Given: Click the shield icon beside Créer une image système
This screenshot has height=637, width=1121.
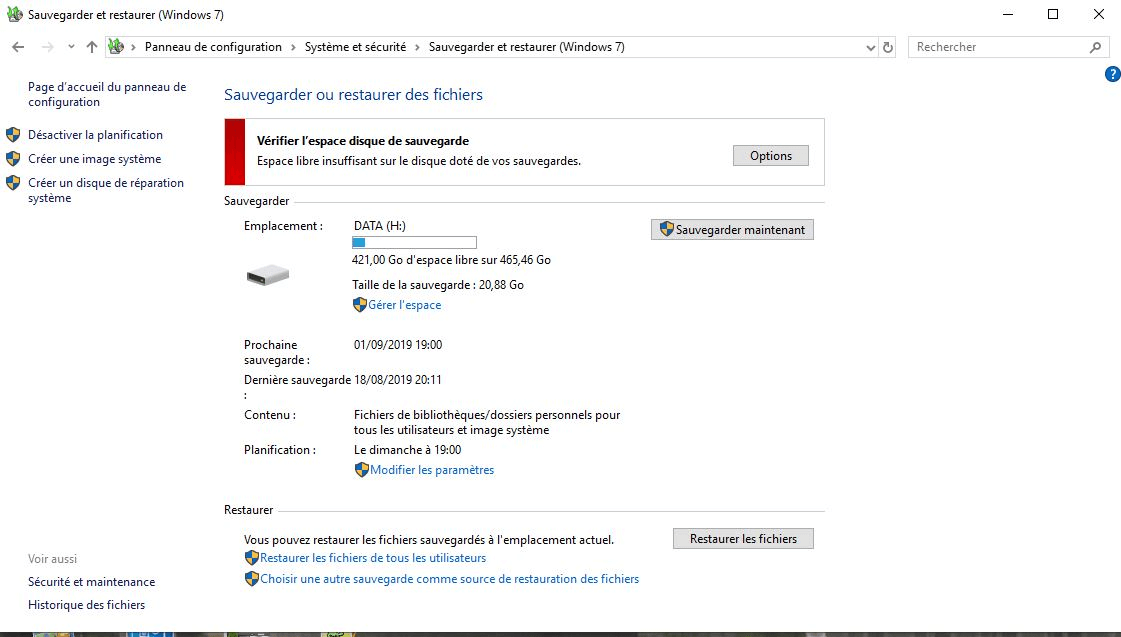Looking at the screenshot, I should pyautogui.click(x=12, y=158).
